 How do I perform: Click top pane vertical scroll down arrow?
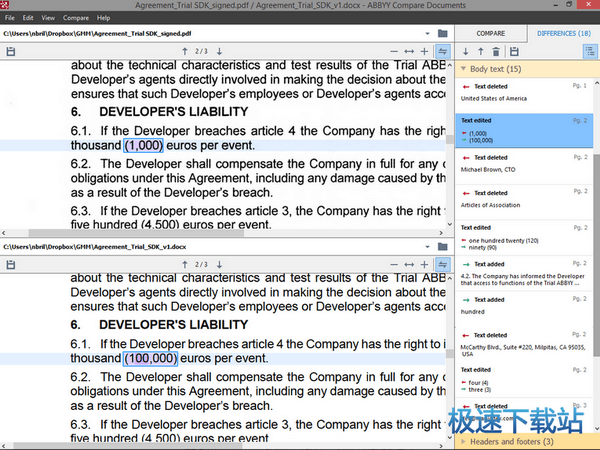[450, 225]
